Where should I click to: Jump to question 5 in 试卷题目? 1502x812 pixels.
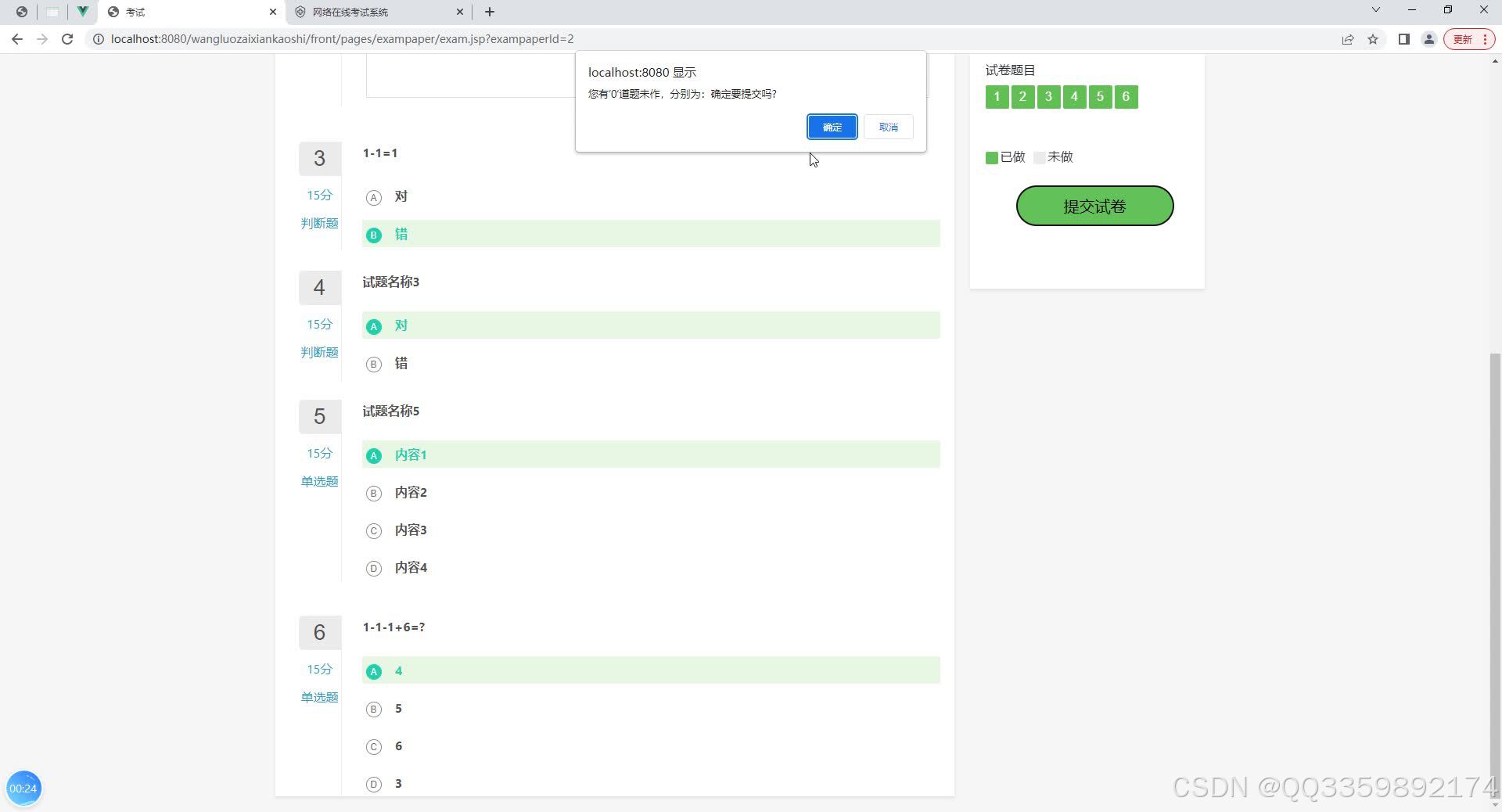[x=1100, y=97]
